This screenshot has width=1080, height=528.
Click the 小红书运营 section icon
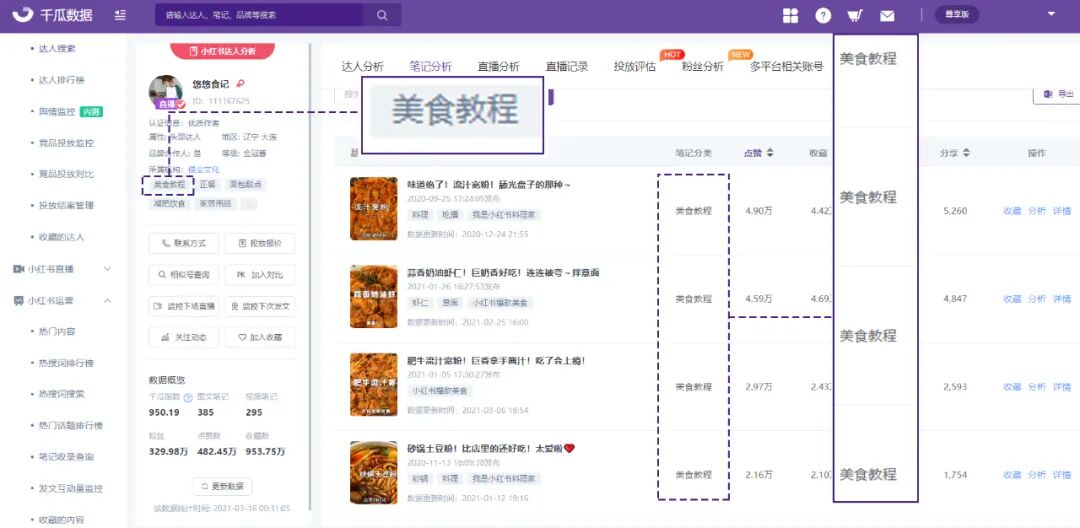(19, 300)
